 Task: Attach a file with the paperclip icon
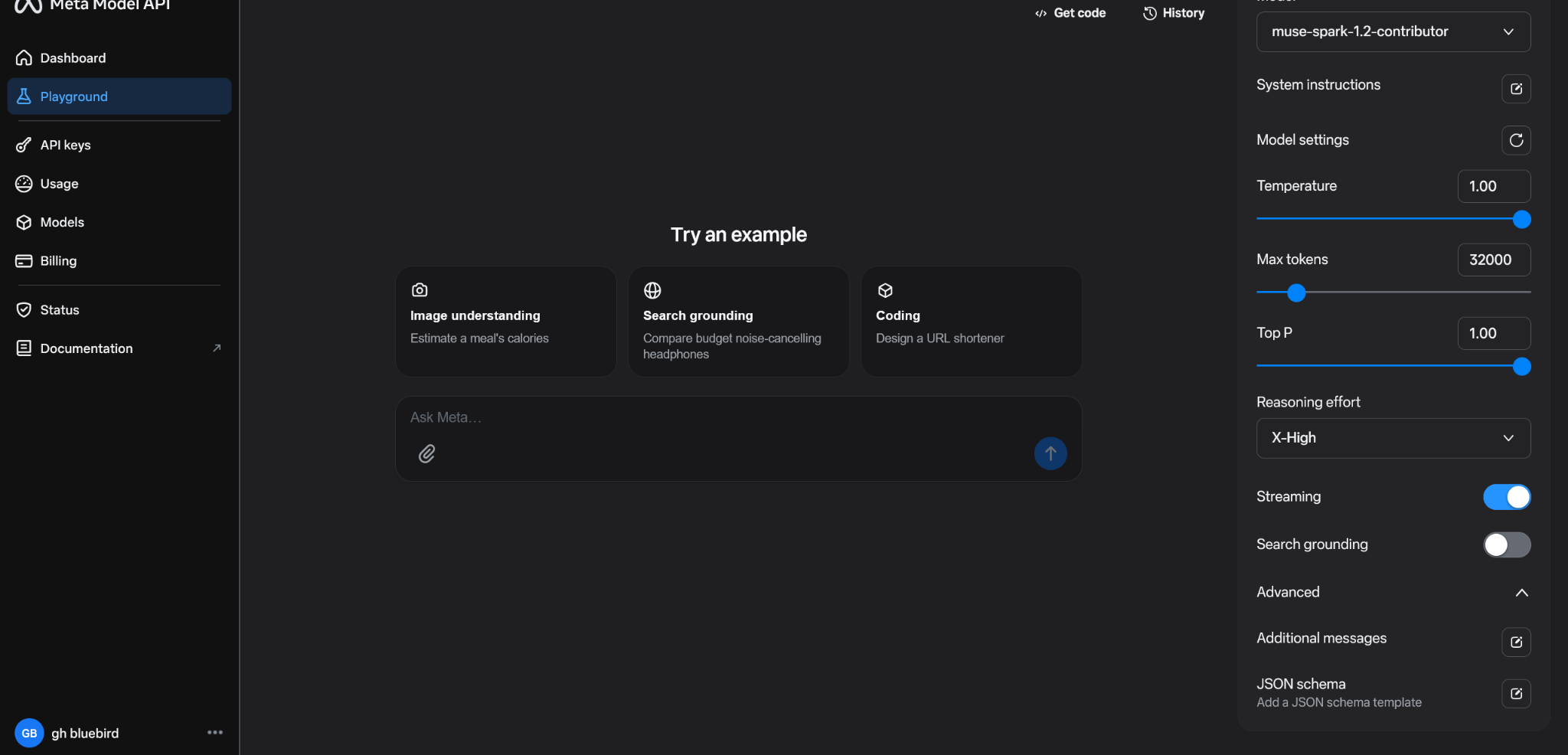point(427,454)
